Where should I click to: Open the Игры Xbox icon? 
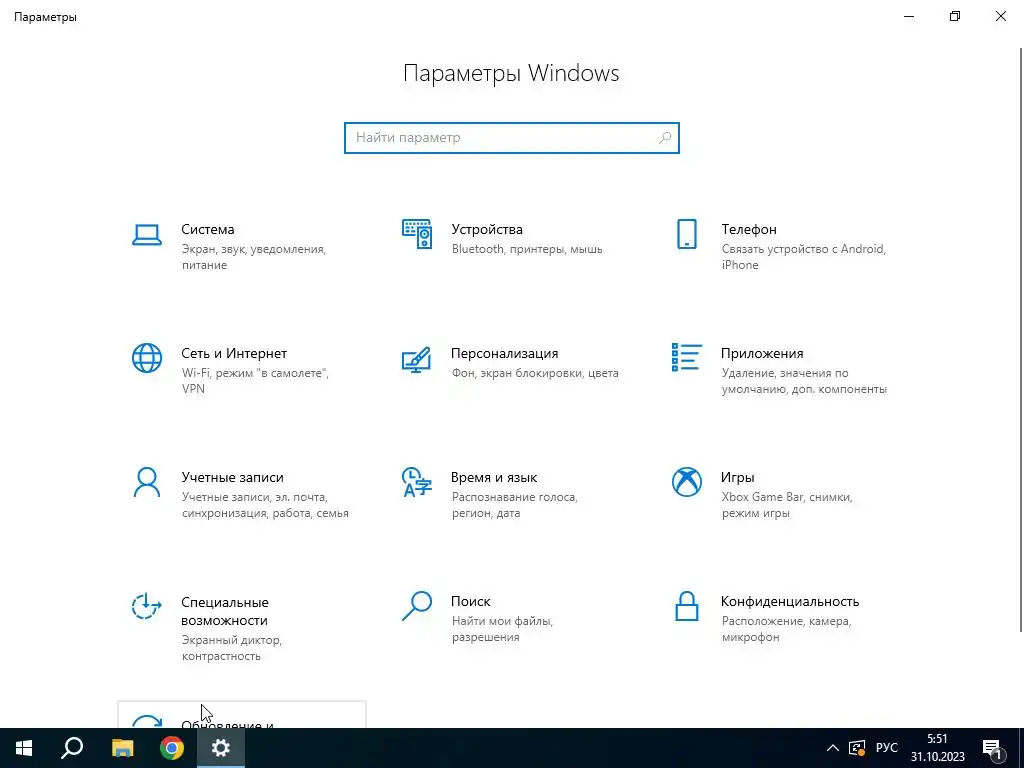[x=686, y=482]
